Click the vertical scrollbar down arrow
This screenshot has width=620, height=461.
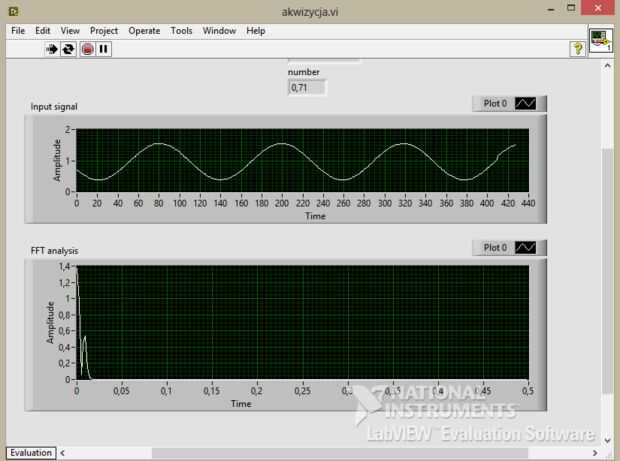(607, 439)
